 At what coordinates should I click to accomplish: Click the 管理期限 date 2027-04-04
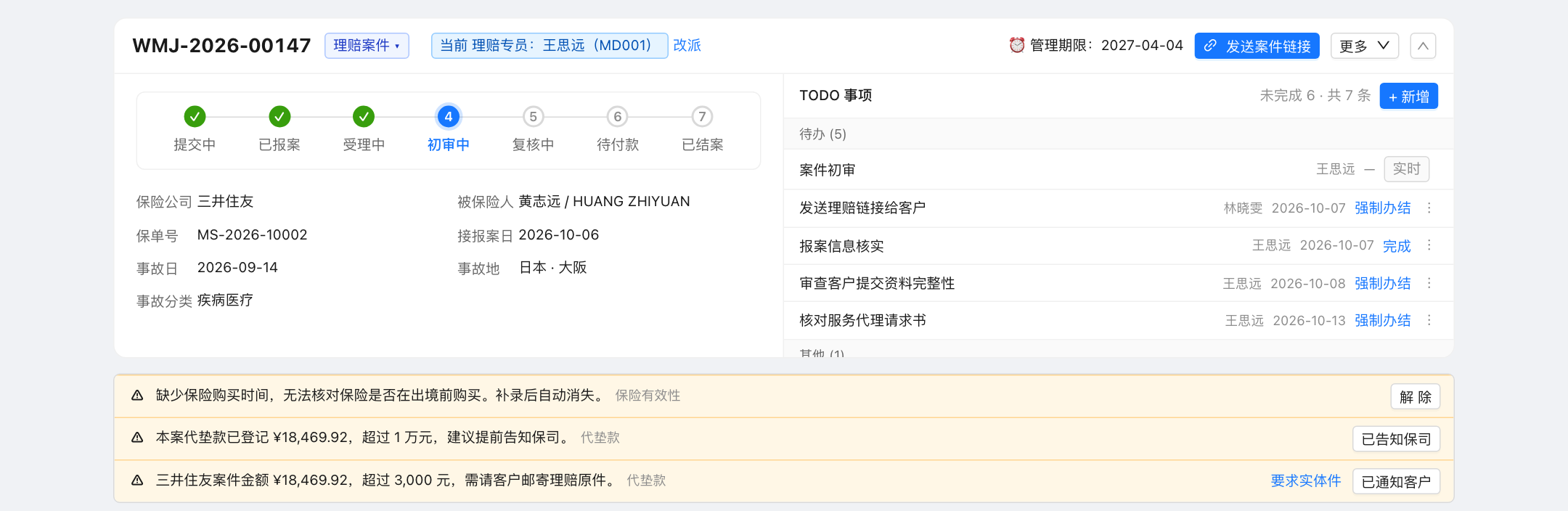pyautogui.click(x=1142, y=45)
